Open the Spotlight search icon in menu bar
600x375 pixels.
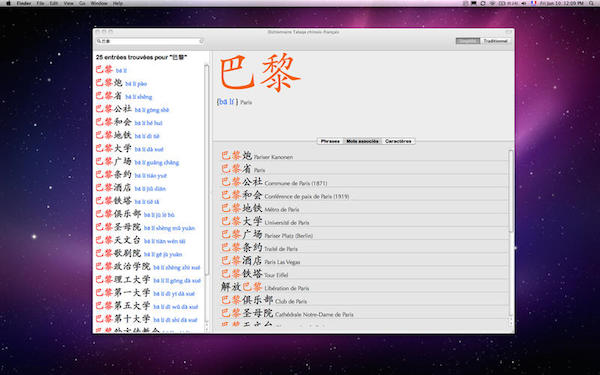click(x=592, y=3)
